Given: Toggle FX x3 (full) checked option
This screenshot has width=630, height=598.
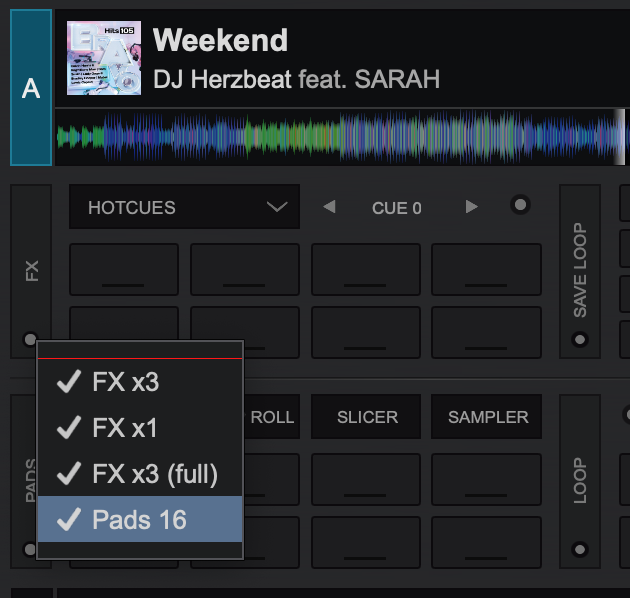Looking at the screenshot, I should [139, 474].
